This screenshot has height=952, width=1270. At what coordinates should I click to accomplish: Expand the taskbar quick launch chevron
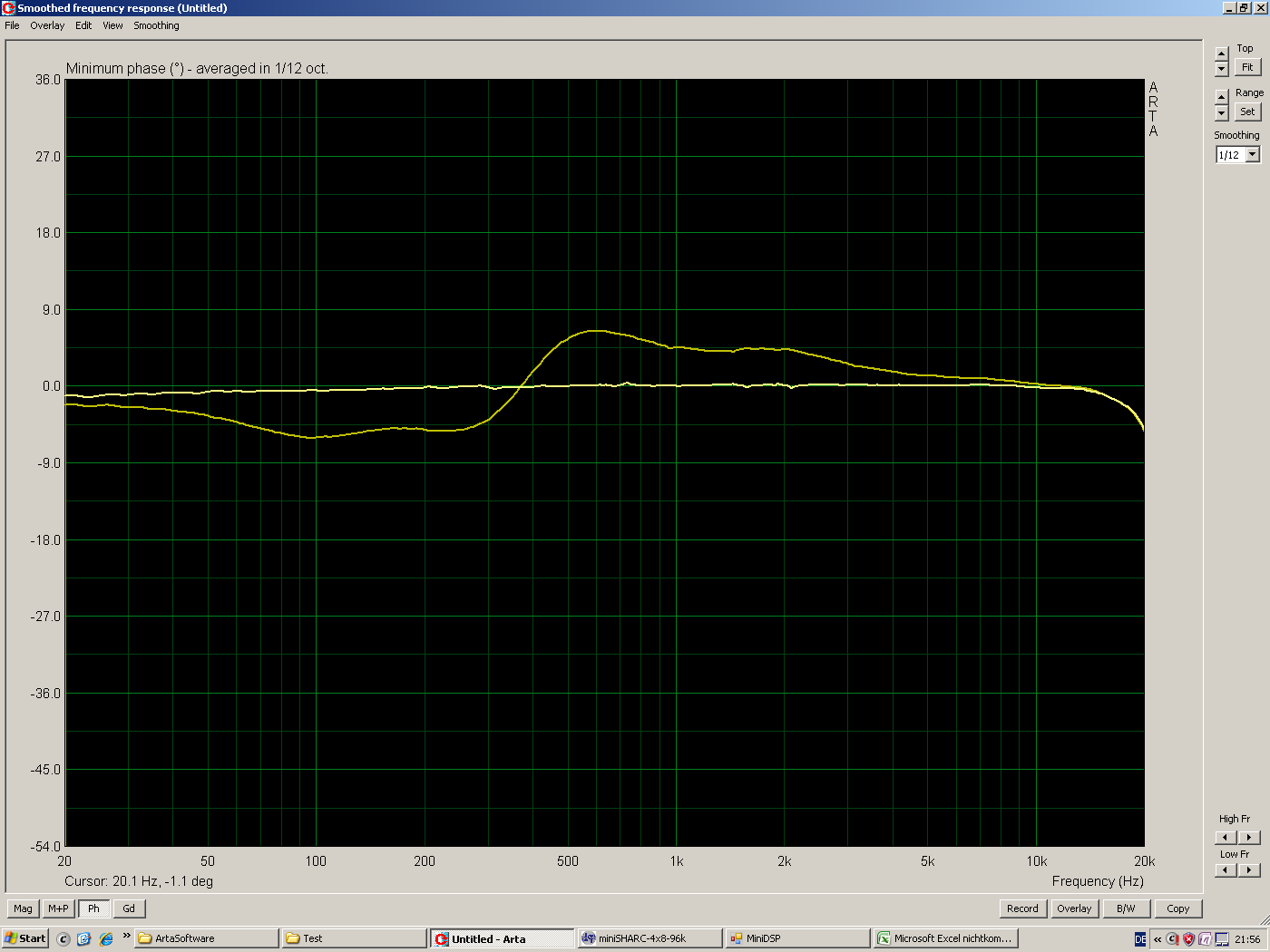[126, 937]
